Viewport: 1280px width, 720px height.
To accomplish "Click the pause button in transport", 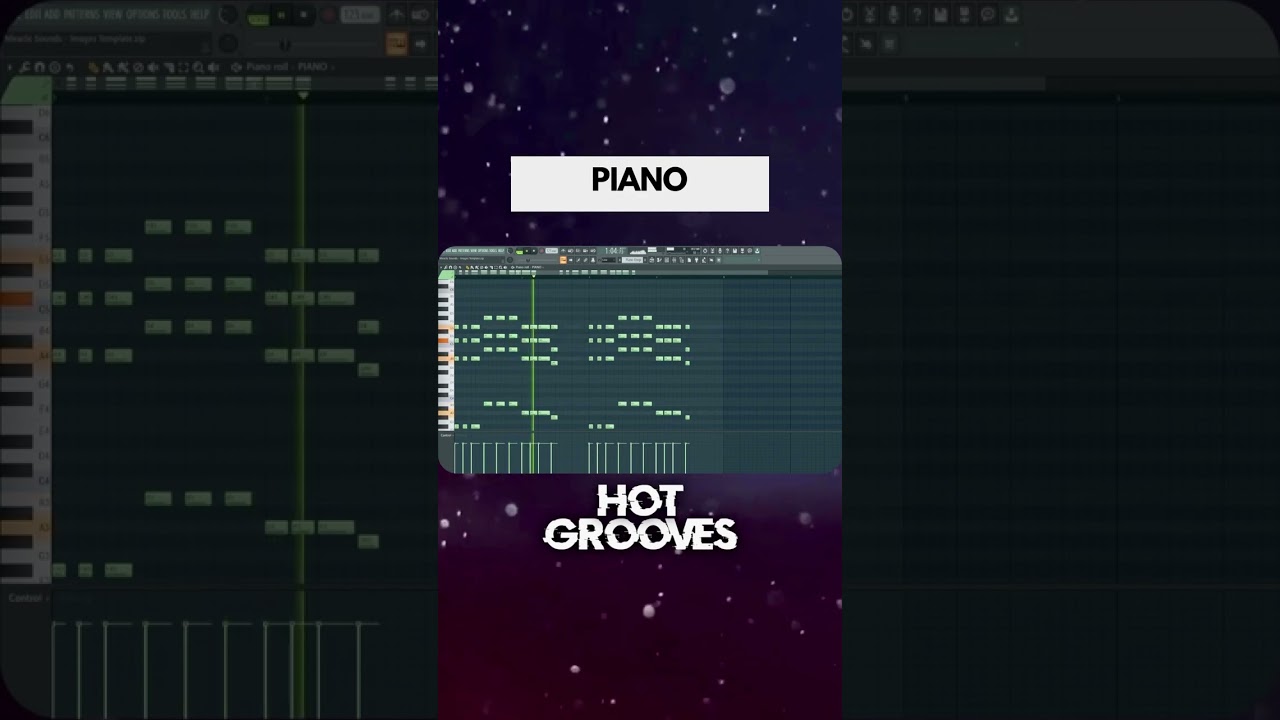I will point(281,15).
